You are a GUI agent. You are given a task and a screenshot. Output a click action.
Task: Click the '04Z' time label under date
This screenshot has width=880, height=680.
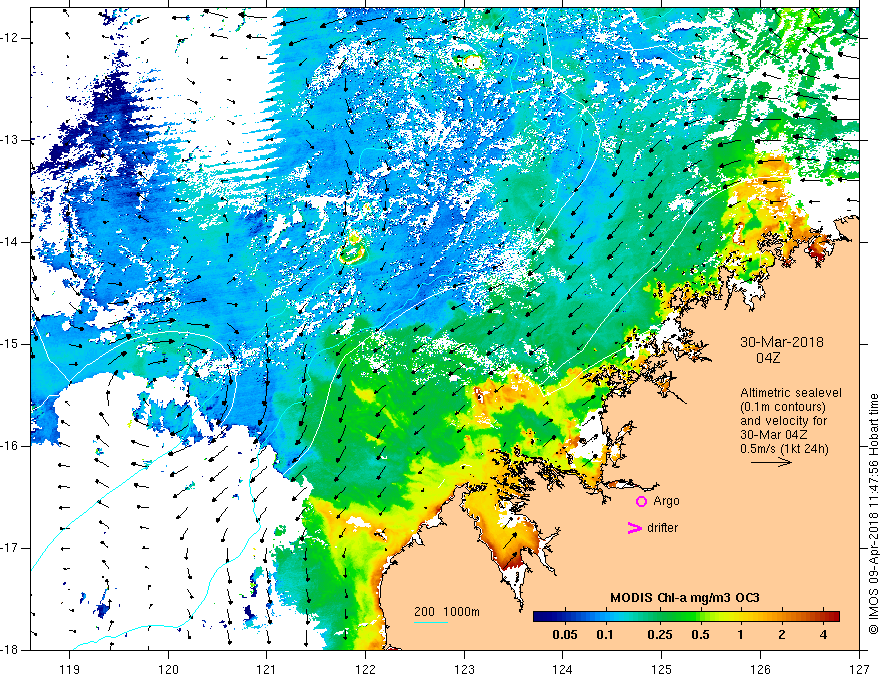(768, 358)
